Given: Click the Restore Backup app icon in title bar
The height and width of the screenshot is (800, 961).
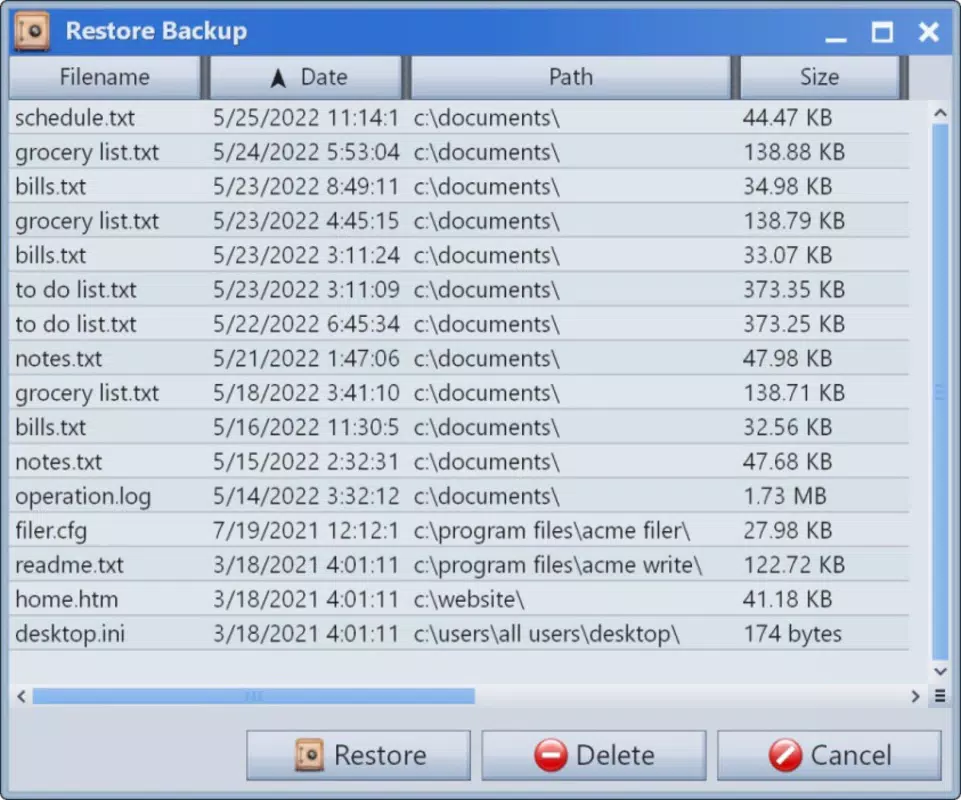Looking at the screenshot, I should (32, 31).
